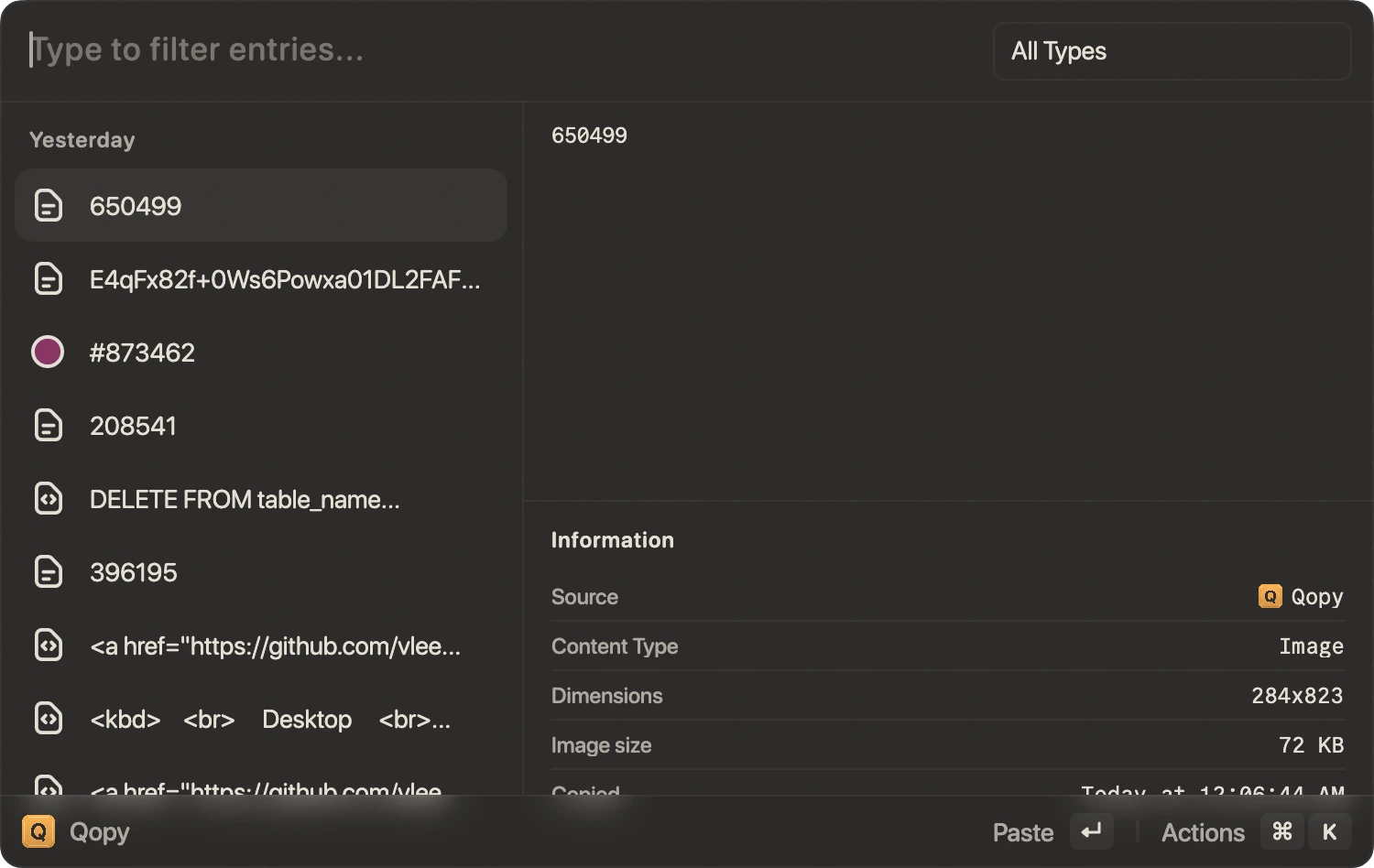Viewport: 1374px width, 868px height.
Task: Select the E4qFx82f+0Ws6Powxa01DL2FAF entry
Action: [261, 278]
